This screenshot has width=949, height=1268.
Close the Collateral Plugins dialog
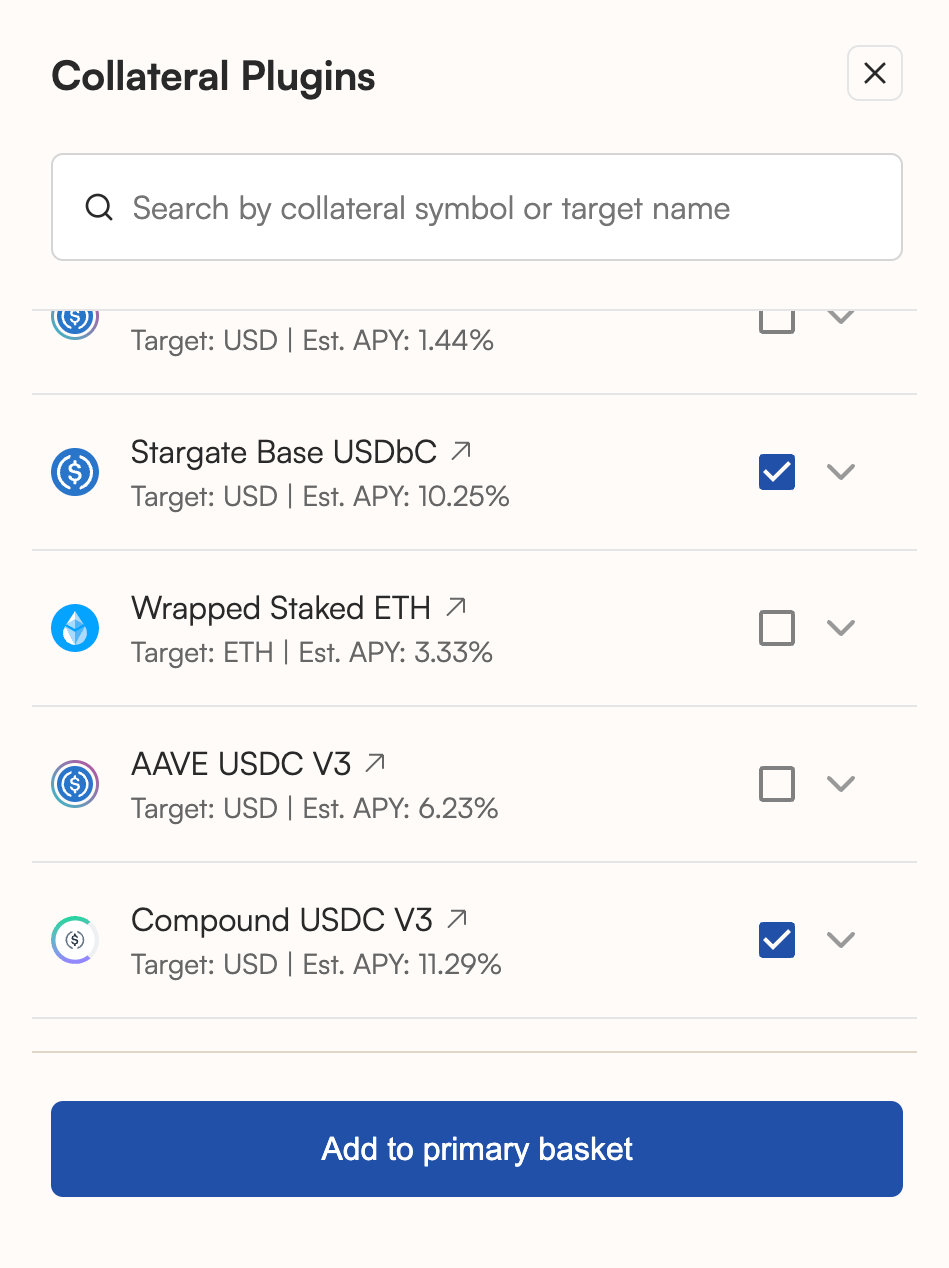pyautogui.click(x=875, y=73)
